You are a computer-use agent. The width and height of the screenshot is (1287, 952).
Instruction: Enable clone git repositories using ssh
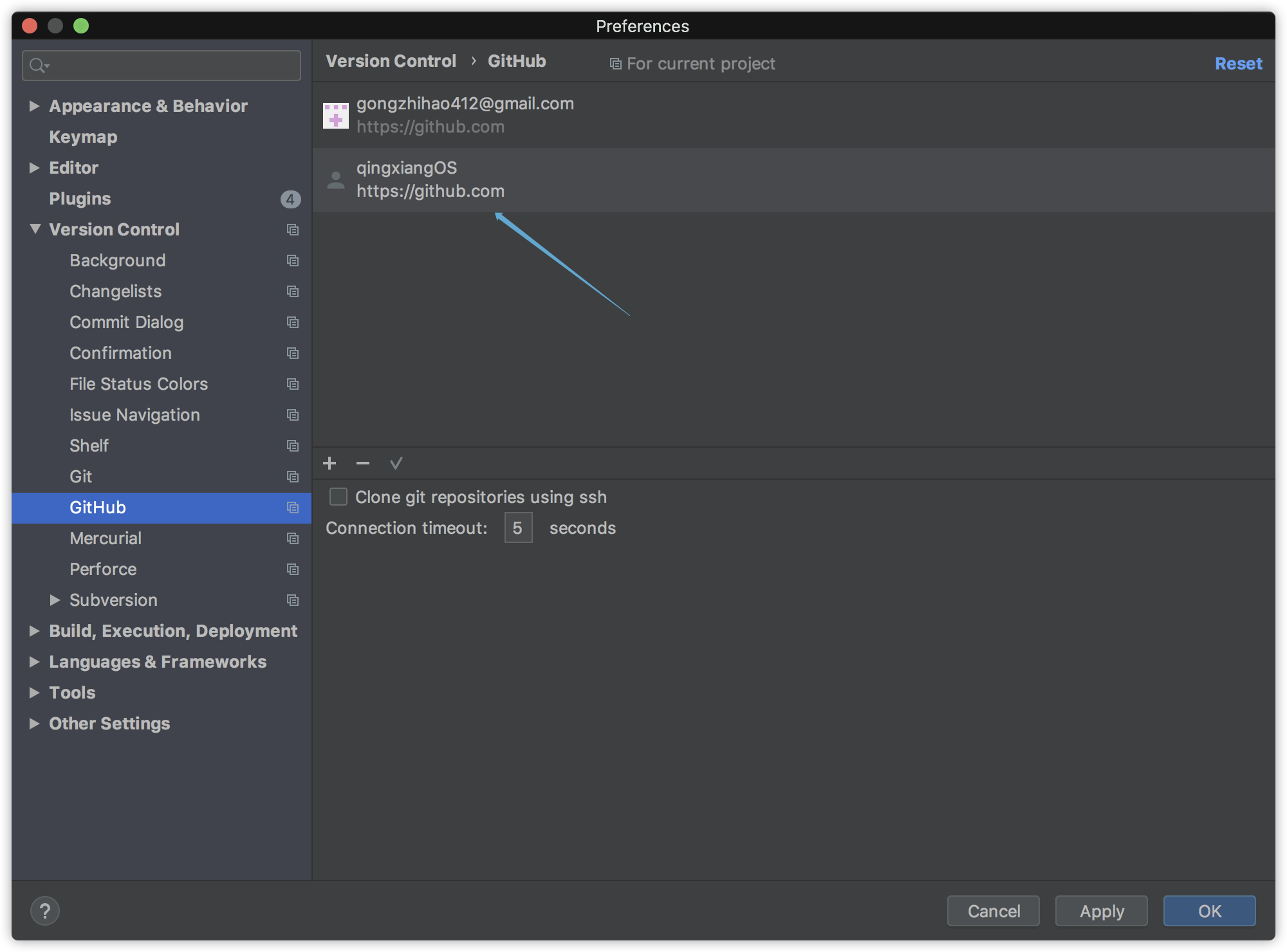point(339,496)
